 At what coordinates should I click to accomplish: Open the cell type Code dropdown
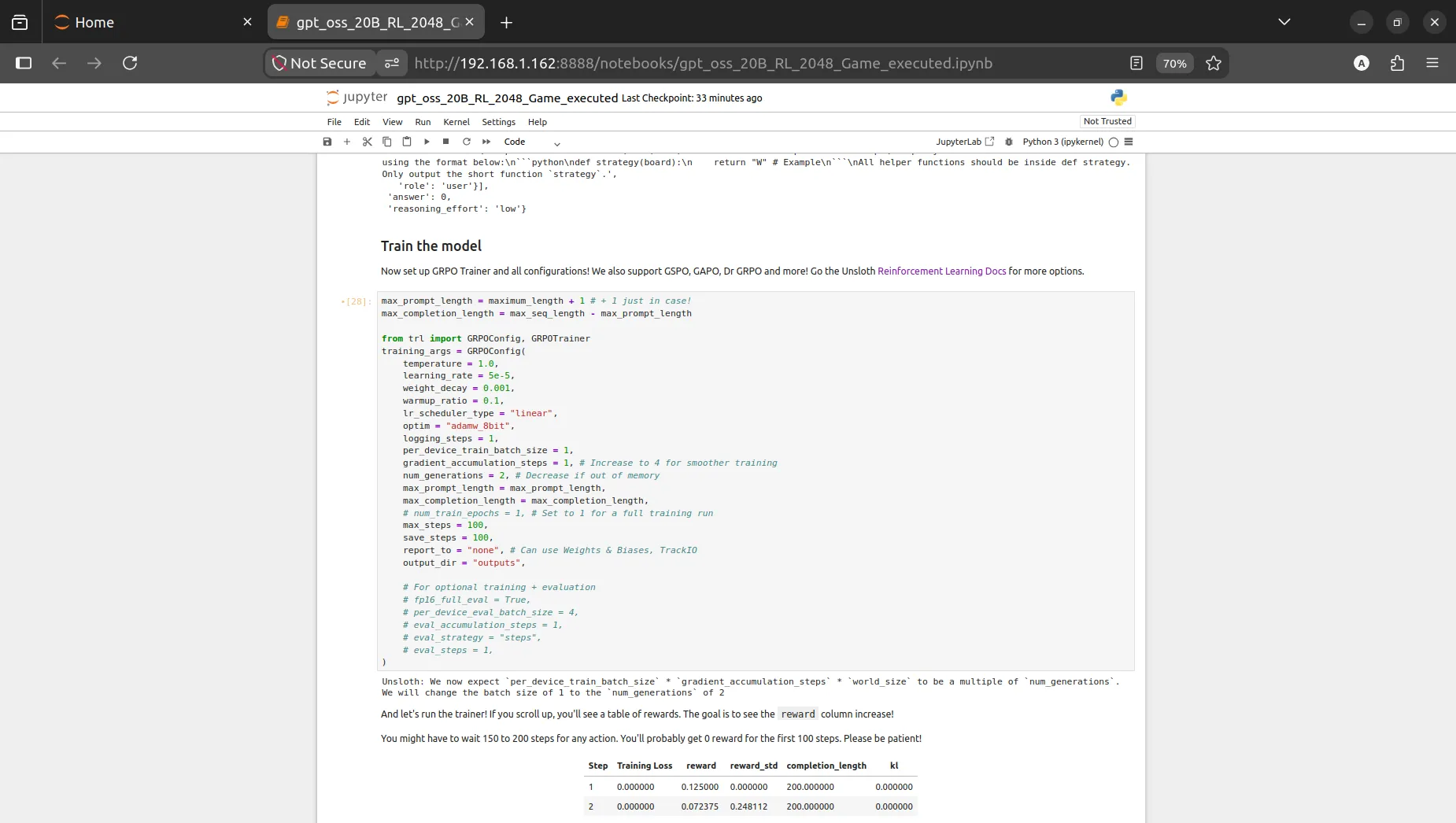(x=532, y=142)
